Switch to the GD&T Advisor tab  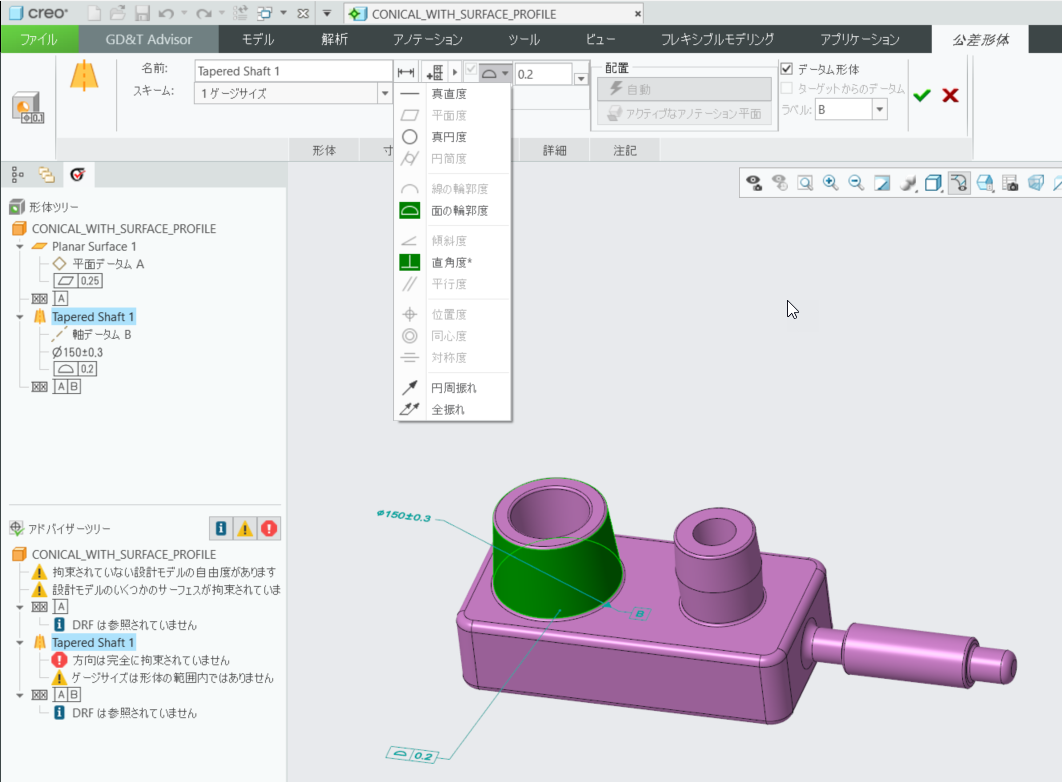coord(148,39)
